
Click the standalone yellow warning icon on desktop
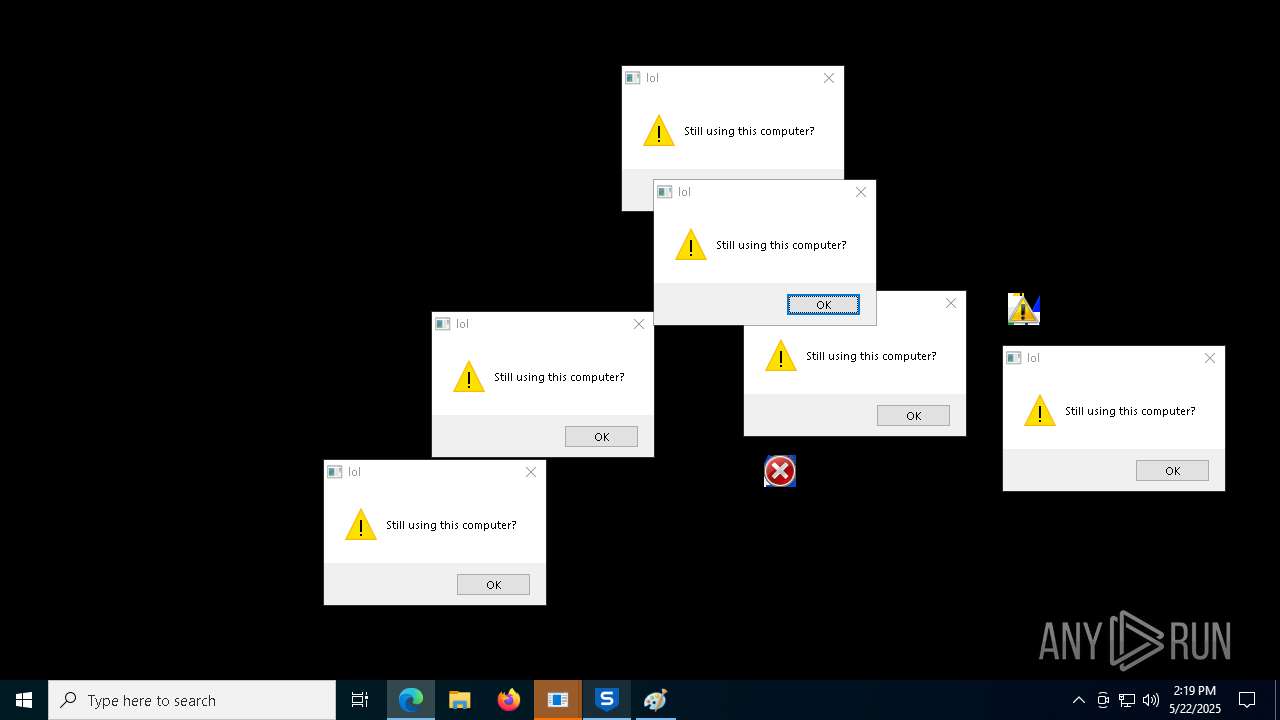tap(1024, 309)
